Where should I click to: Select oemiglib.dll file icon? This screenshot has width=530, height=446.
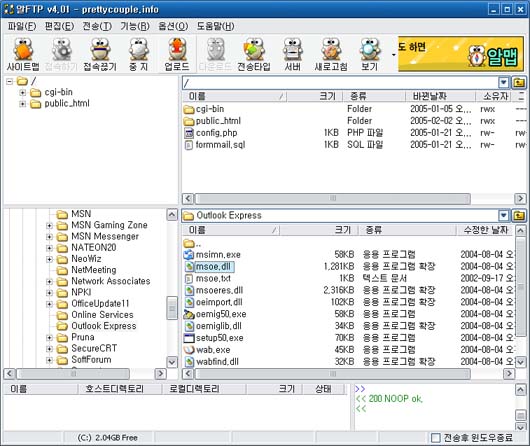pyautogui.click(x=189, y=326)
